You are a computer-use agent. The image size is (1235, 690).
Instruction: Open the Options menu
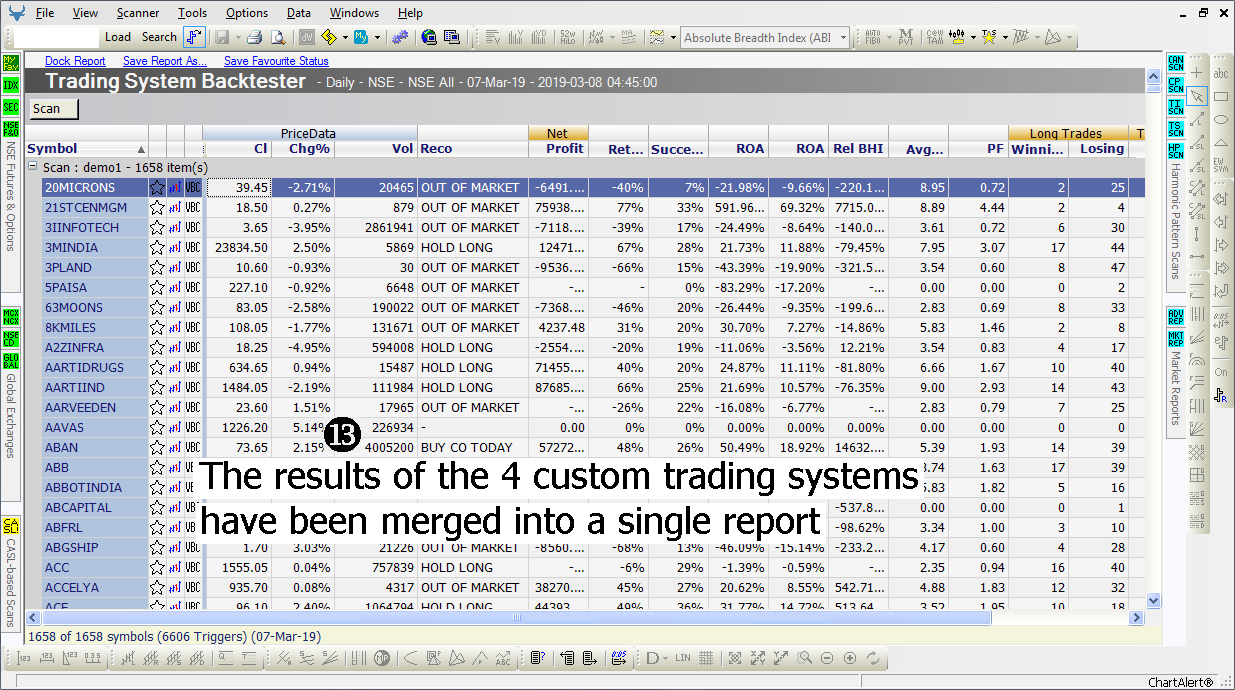tap(247, 13)
